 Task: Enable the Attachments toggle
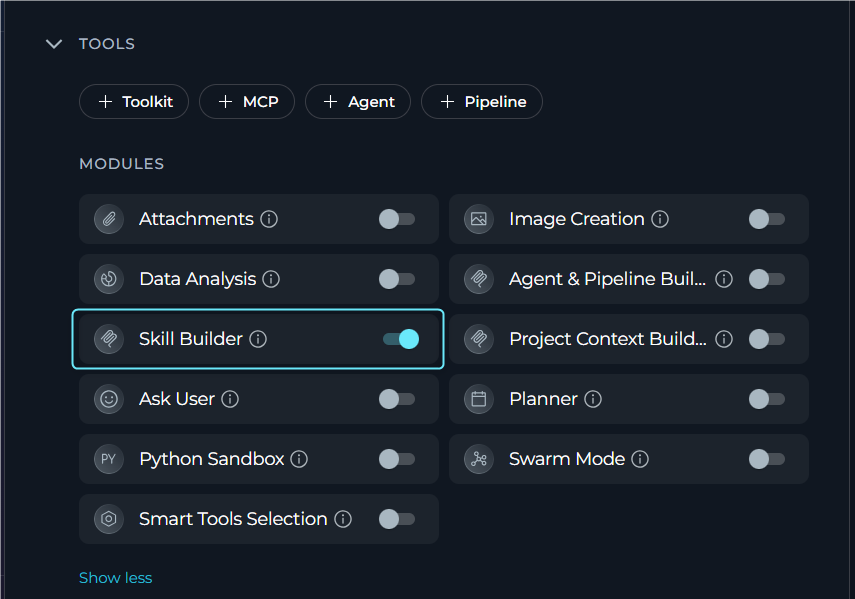[x=397, y=219]
